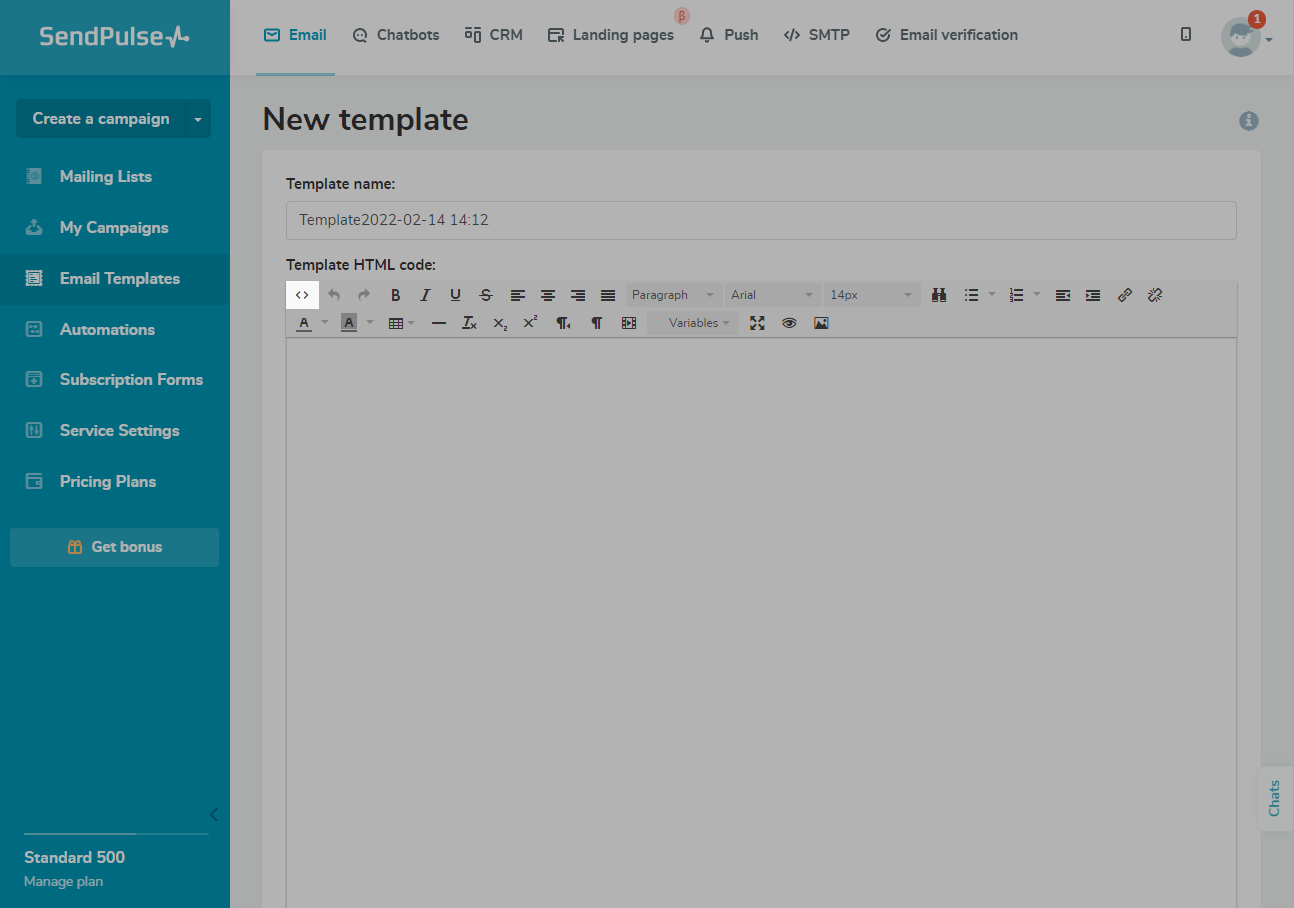Click the Create a campaign button
1294x908 pixels.
coord(101,118)
